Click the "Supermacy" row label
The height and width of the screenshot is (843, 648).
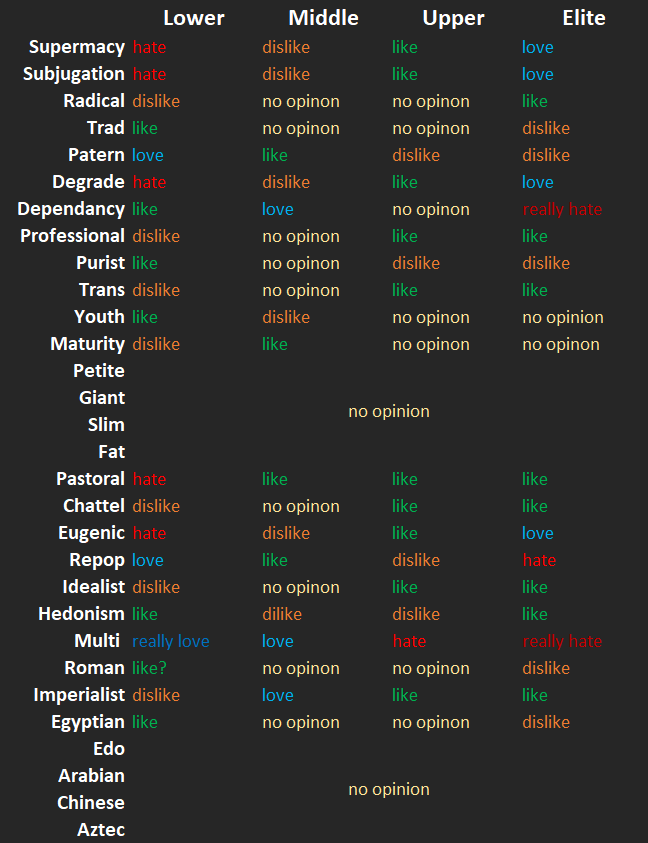click(77, 47)
